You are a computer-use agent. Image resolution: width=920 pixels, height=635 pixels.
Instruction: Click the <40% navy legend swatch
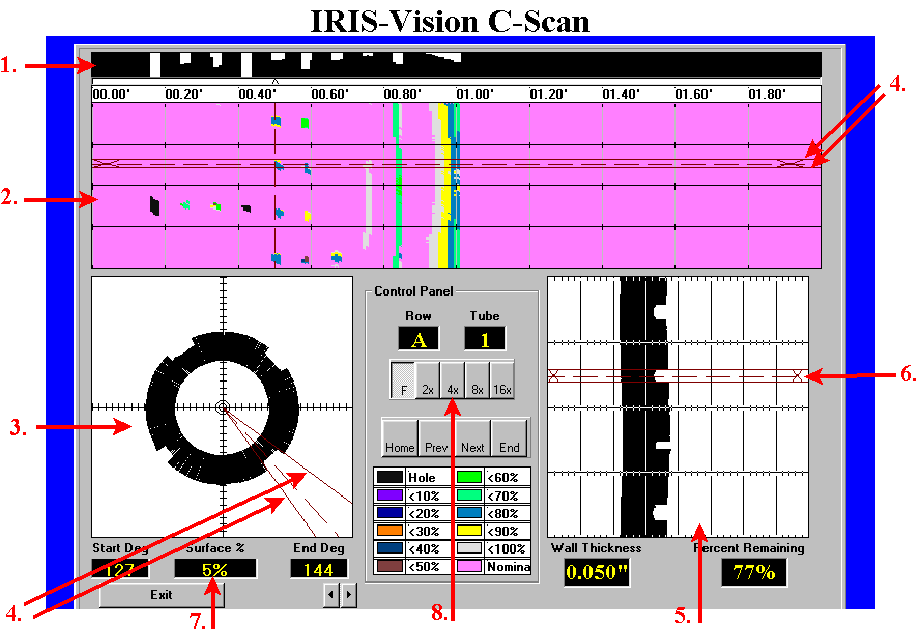click(390, 548)
